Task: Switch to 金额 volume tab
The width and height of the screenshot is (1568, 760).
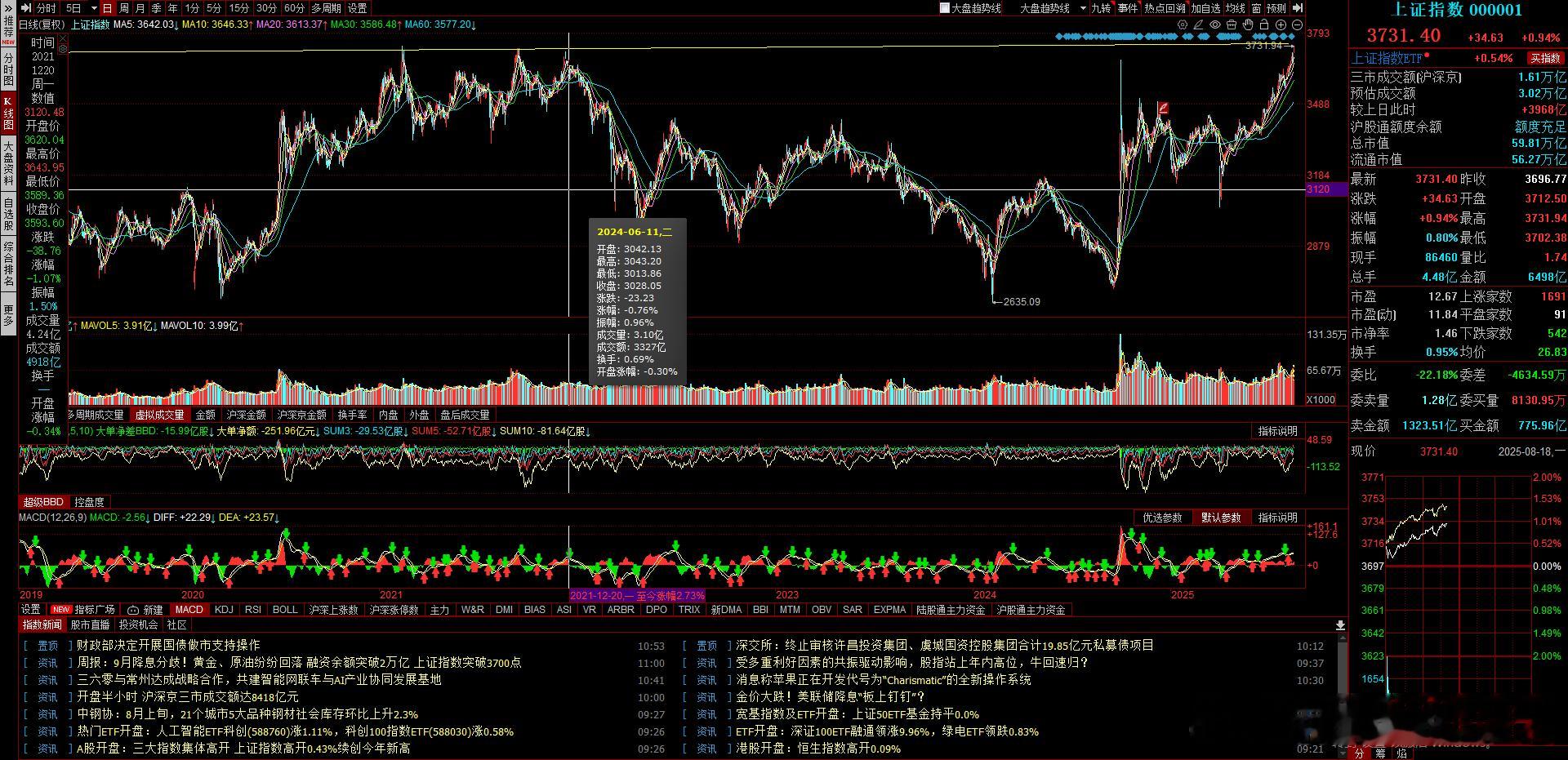Action: [x=205, y=415]
